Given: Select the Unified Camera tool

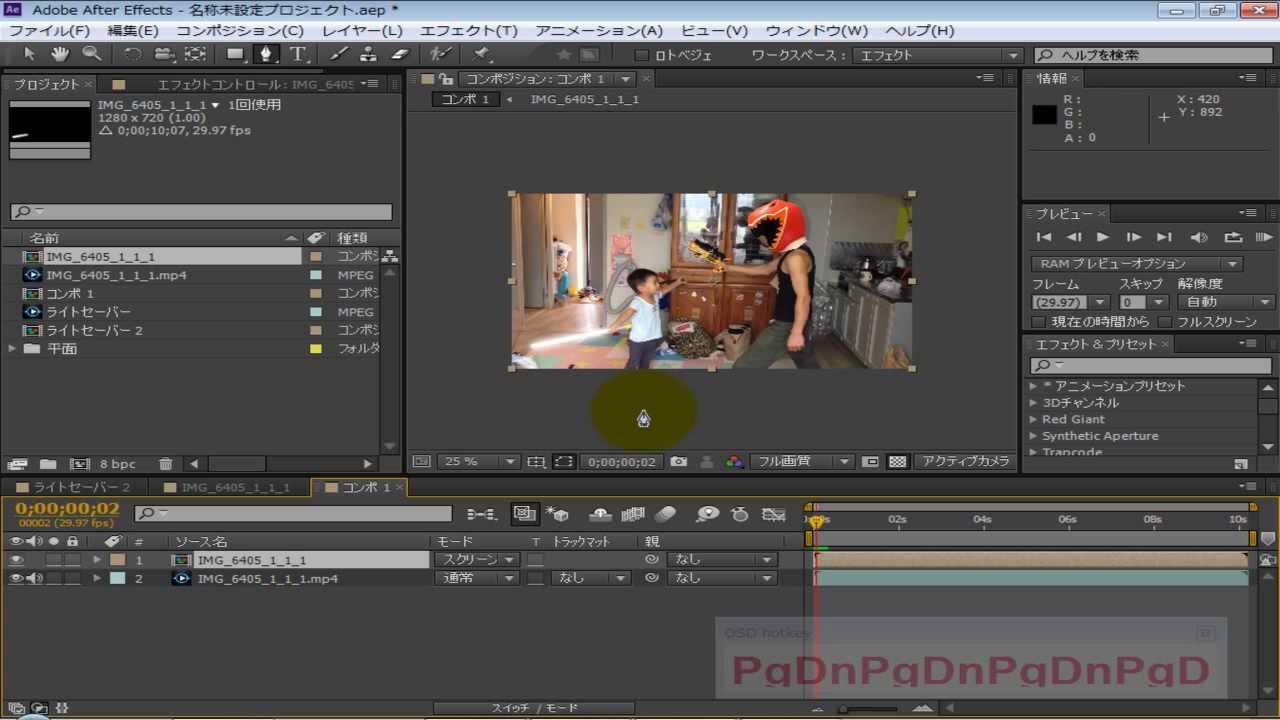Looking at the screenshot, I should point(164,54).
